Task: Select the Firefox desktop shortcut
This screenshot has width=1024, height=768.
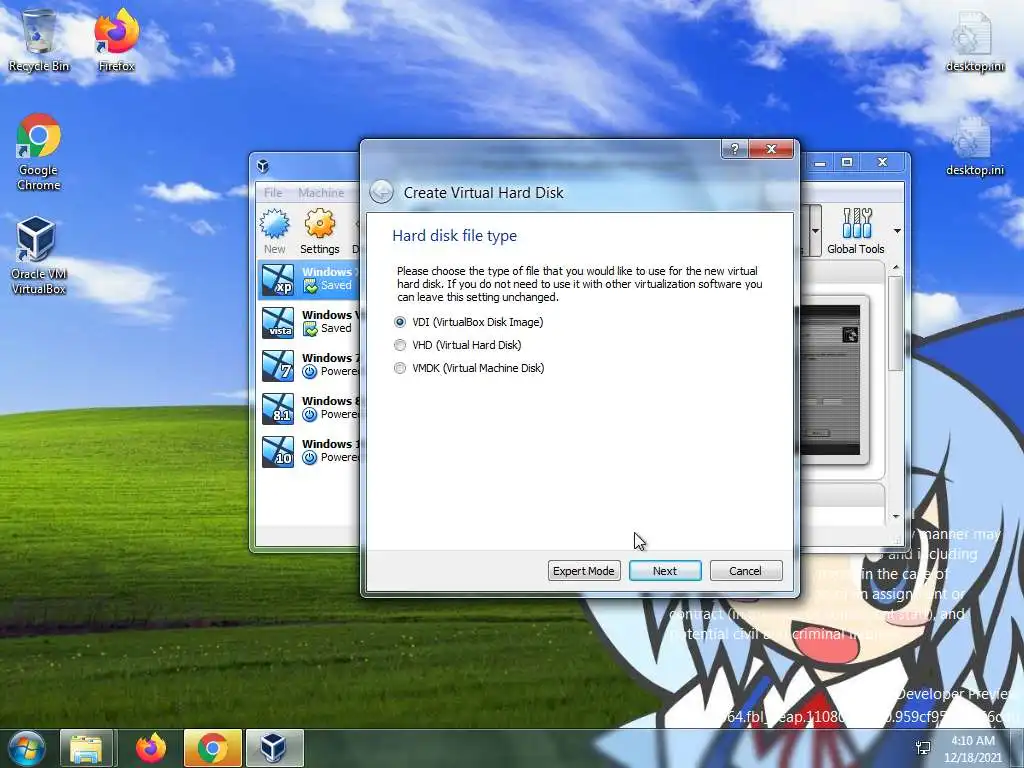Action: pyautogui.click(x=116, y=40)
